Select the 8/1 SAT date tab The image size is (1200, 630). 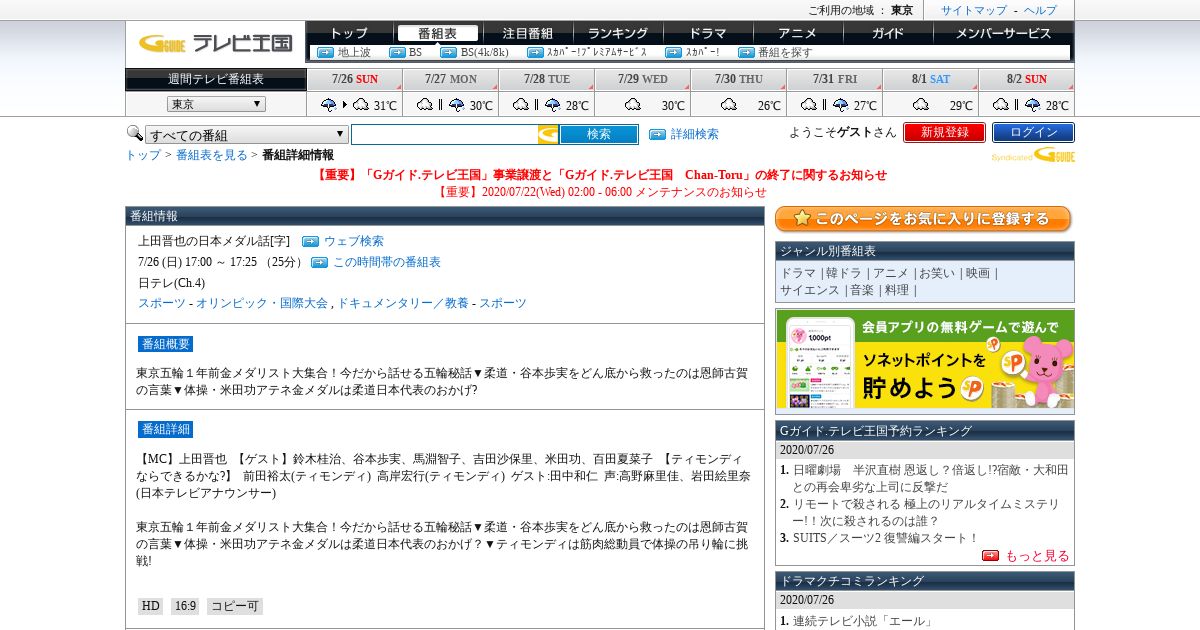pos(931,79)
